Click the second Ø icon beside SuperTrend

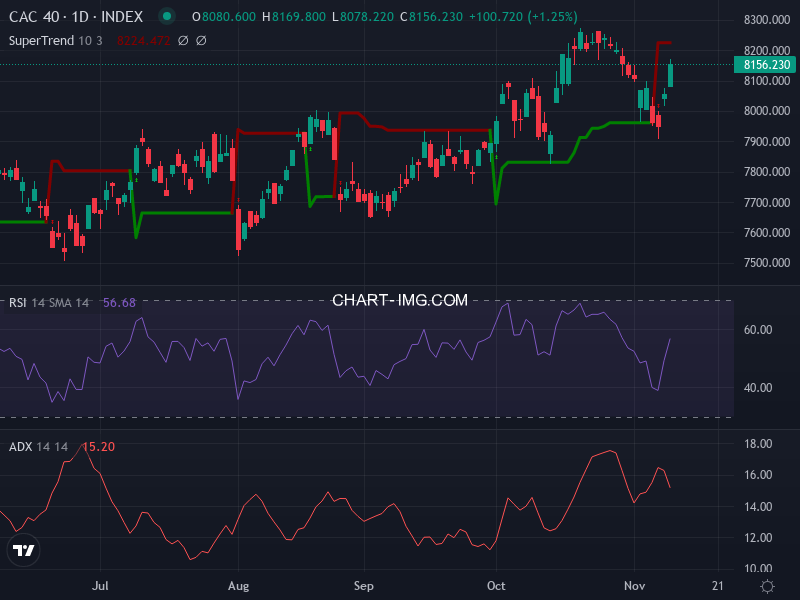pos(201,38)
